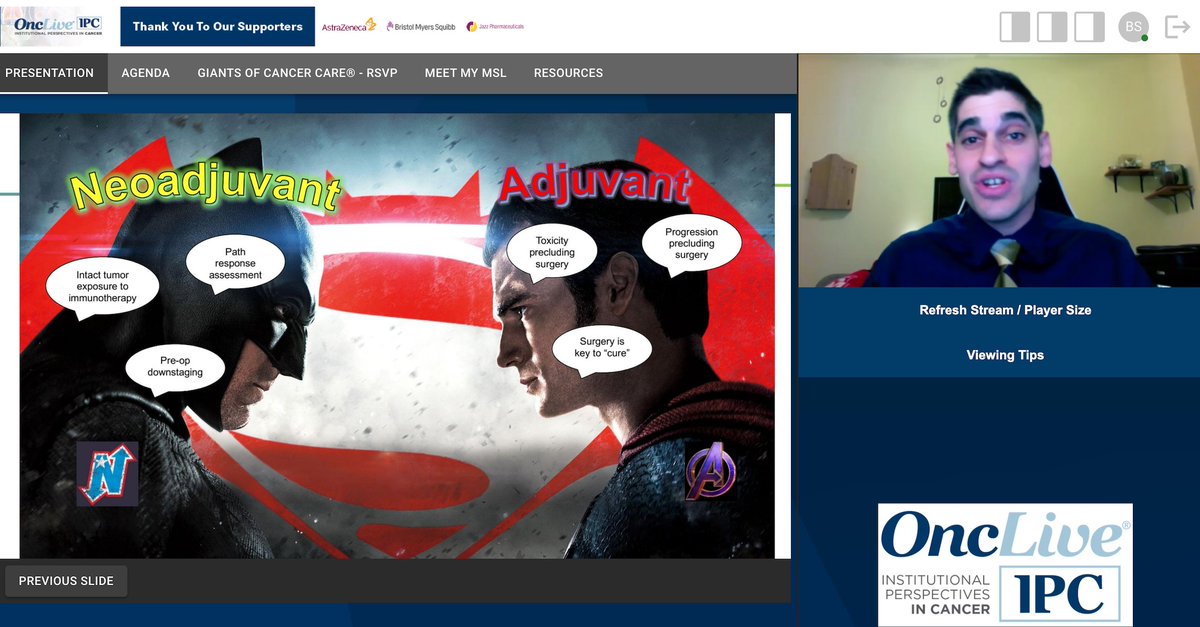Image resolution: width=1200 pixels, height=627 pixels.
Task: Open the Resources tab
Action: 568,73
